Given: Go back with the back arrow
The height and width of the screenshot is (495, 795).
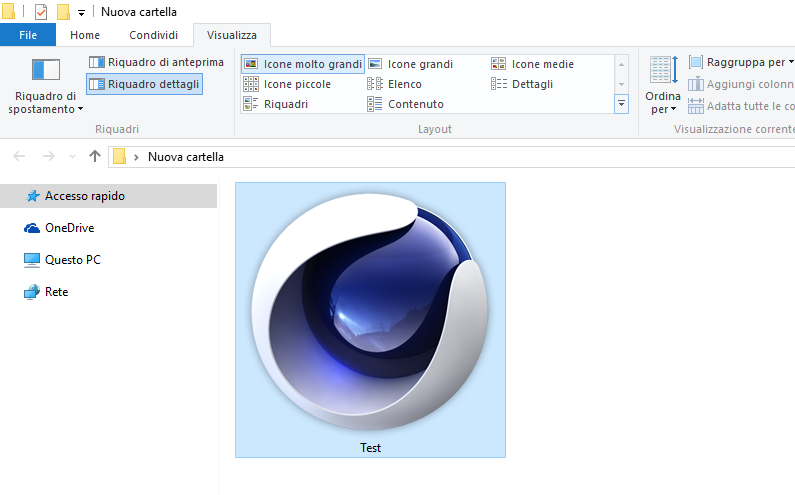Looking at the screenshot, I should [19, 156].
